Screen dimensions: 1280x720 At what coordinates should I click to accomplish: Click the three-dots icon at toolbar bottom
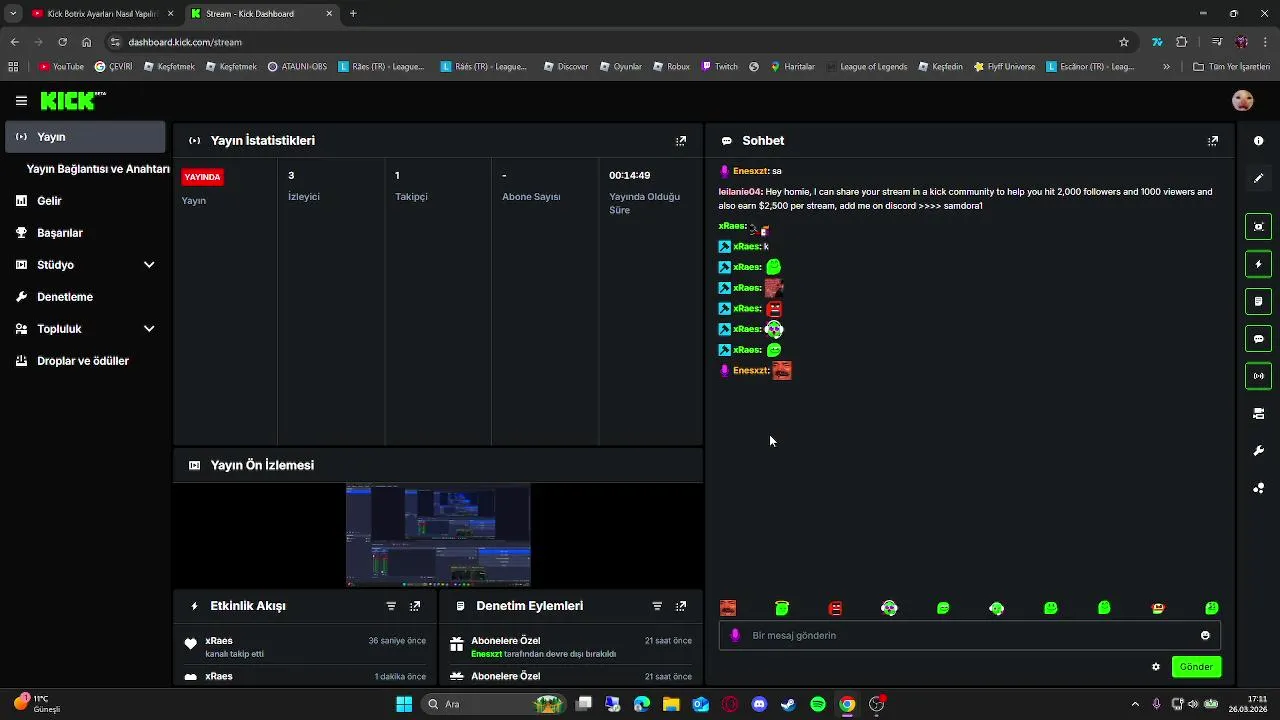(1258, 488)
